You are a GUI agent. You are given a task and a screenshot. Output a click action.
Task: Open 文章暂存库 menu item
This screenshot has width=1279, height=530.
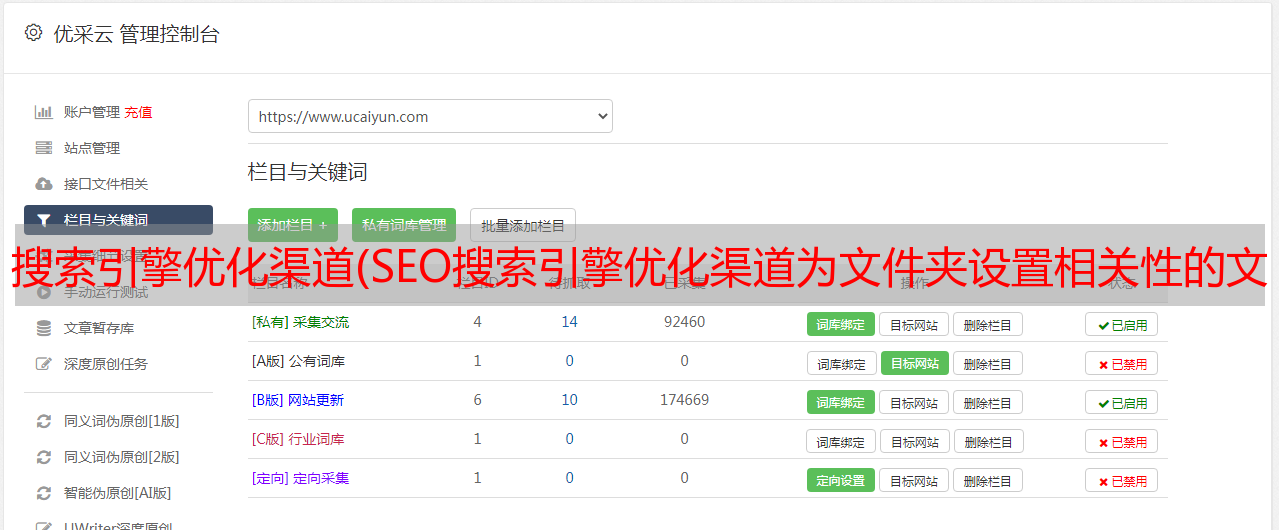99,328
